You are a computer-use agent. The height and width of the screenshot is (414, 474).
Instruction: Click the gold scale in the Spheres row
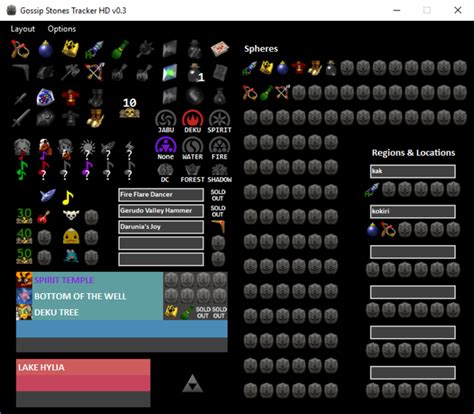click(266, 68)
